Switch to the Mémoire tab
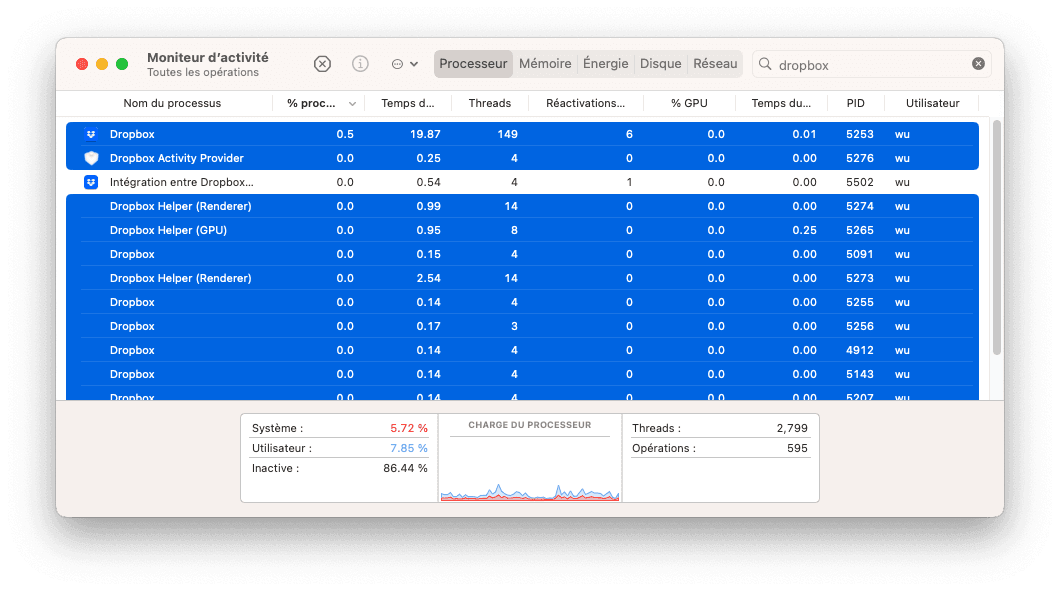 point(545,63)
